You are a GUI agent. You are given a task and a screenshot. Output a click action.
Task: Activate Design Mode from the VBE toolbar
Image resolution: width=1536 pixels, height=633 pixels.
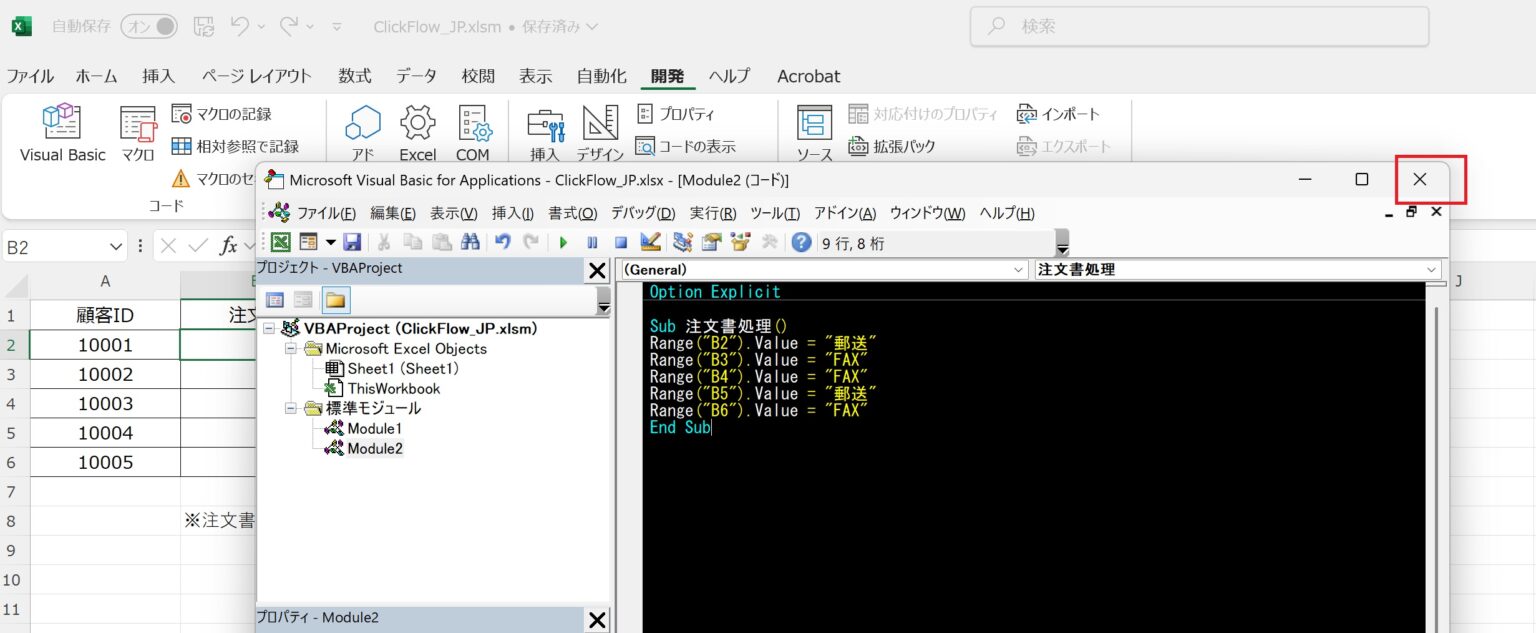652,242
